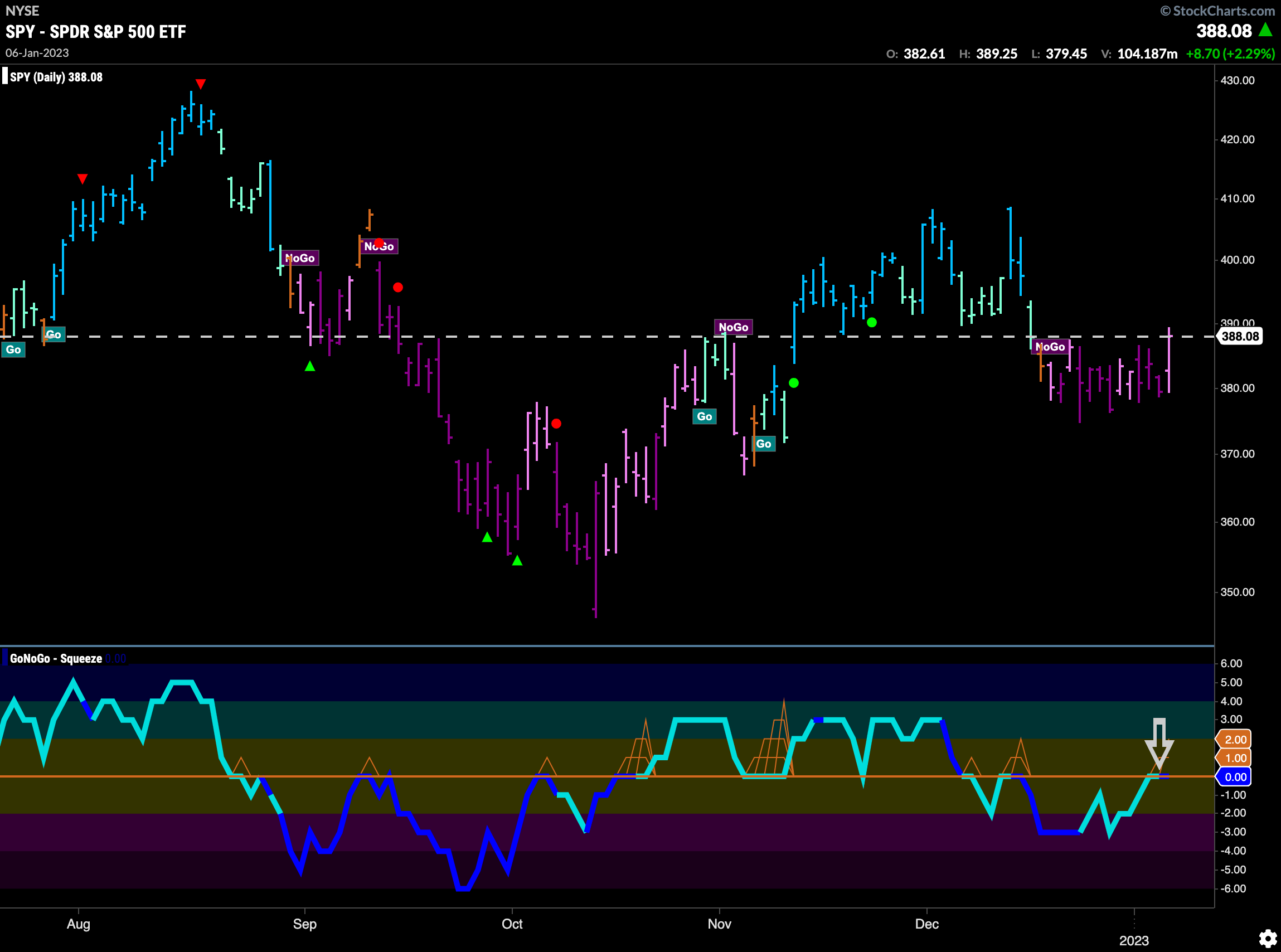Click the NYSE exchange label
The image size is (1281, 952).
tap(22, 11)
